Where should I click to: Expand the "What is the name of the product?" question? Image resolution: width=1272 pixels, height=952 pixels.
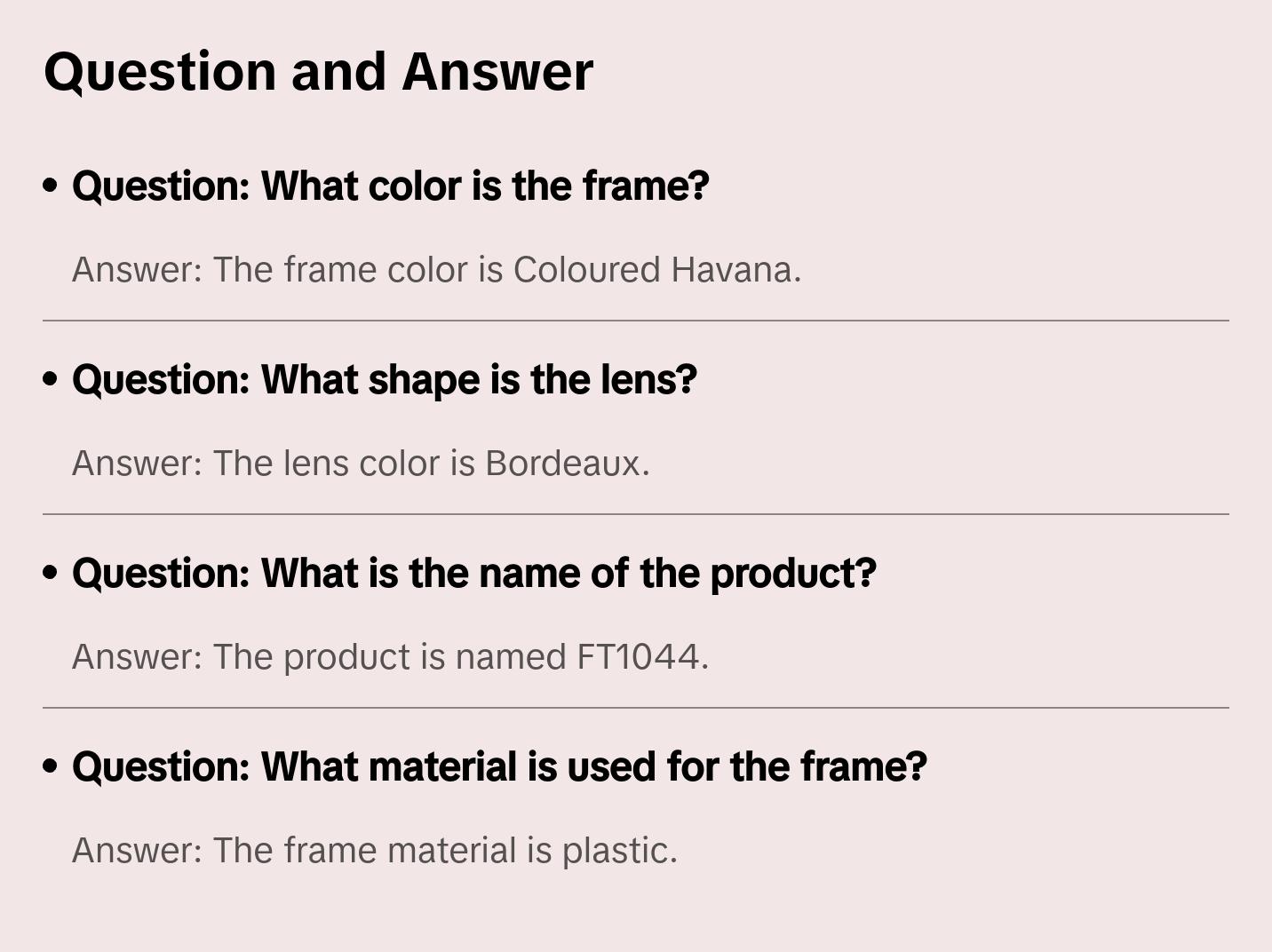click(x=473, y=574)
